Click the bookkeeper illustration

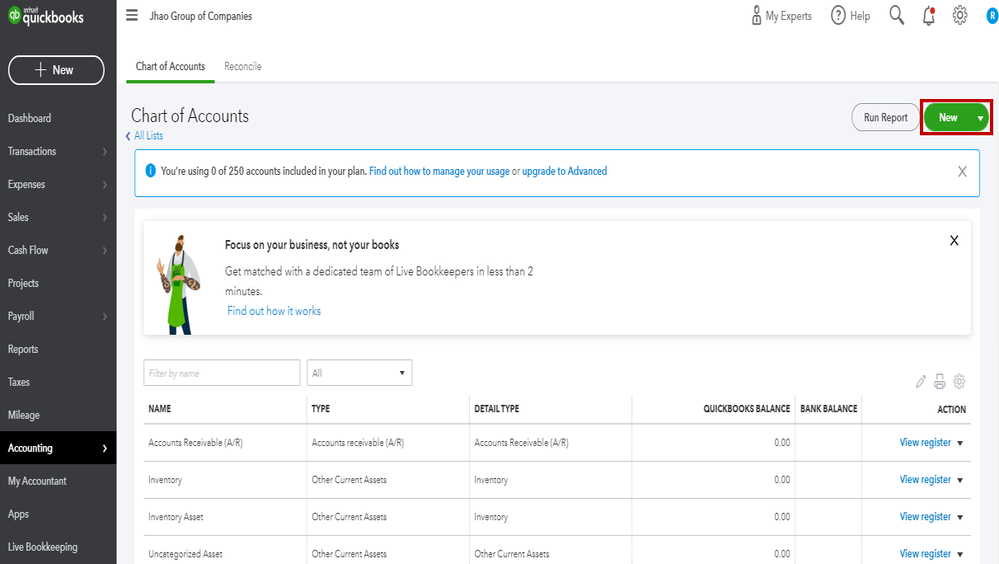(178, 284)
